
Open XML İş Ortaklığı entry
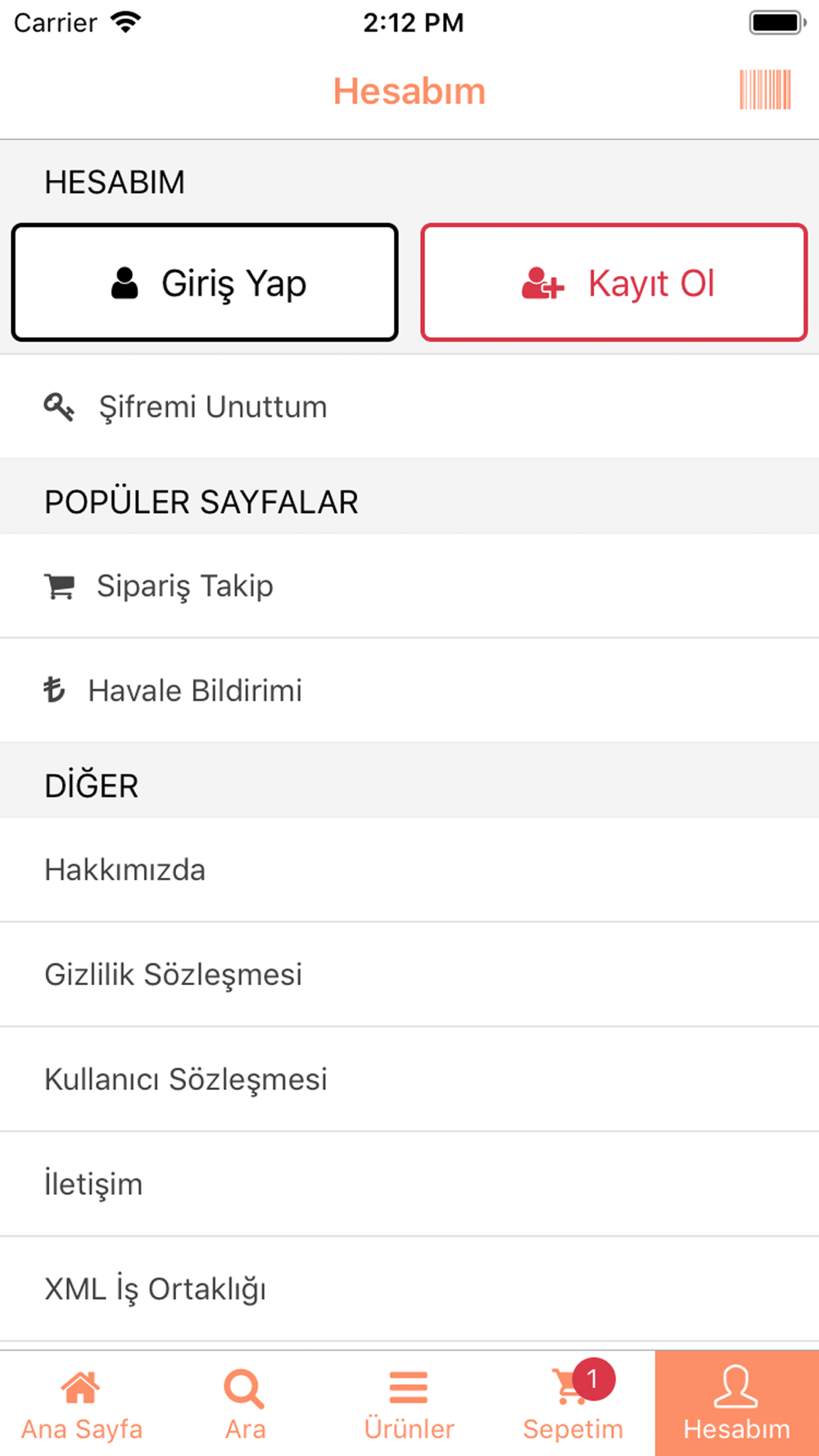[409, 1289]
